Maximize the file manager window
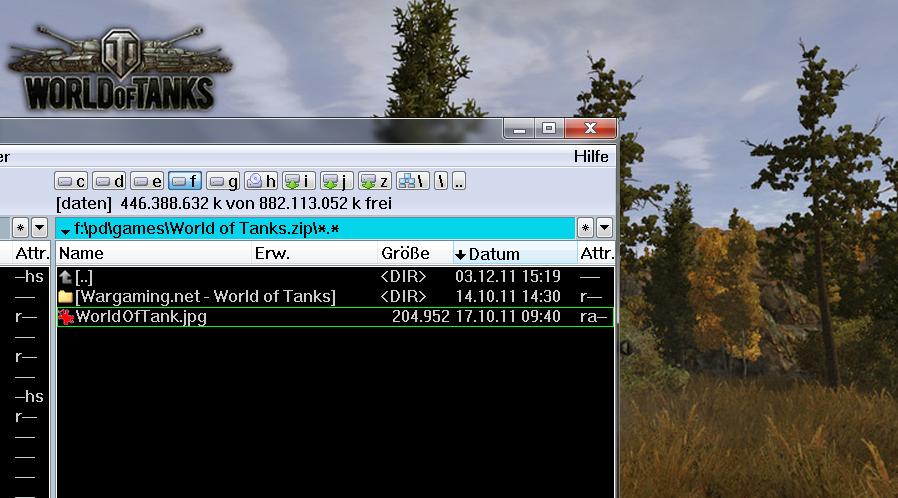The height and width of the screenshot is (498, 898). (549, 128)
